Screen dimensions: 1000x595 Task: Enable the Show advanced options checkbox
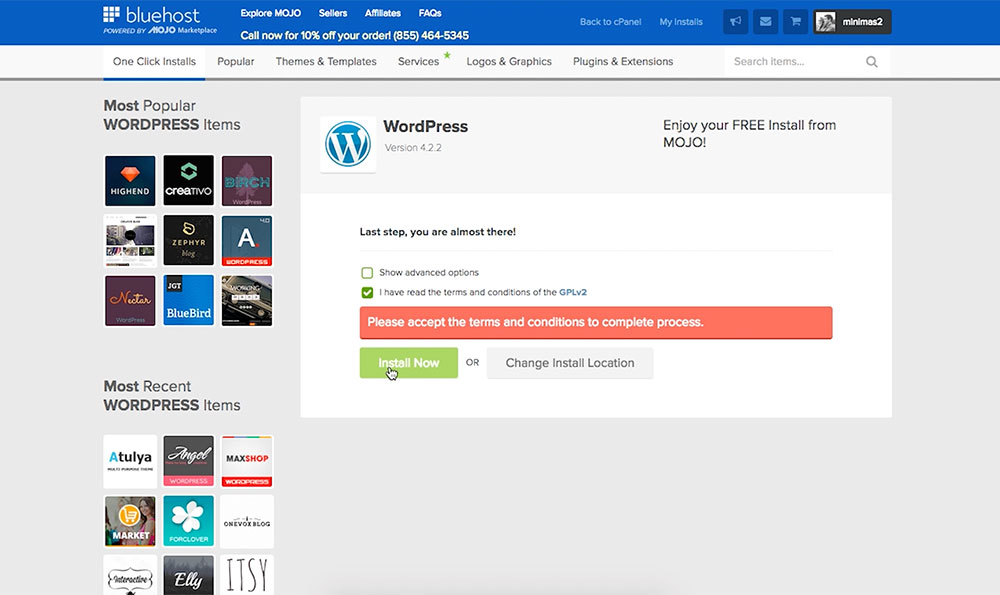(367, 273)
